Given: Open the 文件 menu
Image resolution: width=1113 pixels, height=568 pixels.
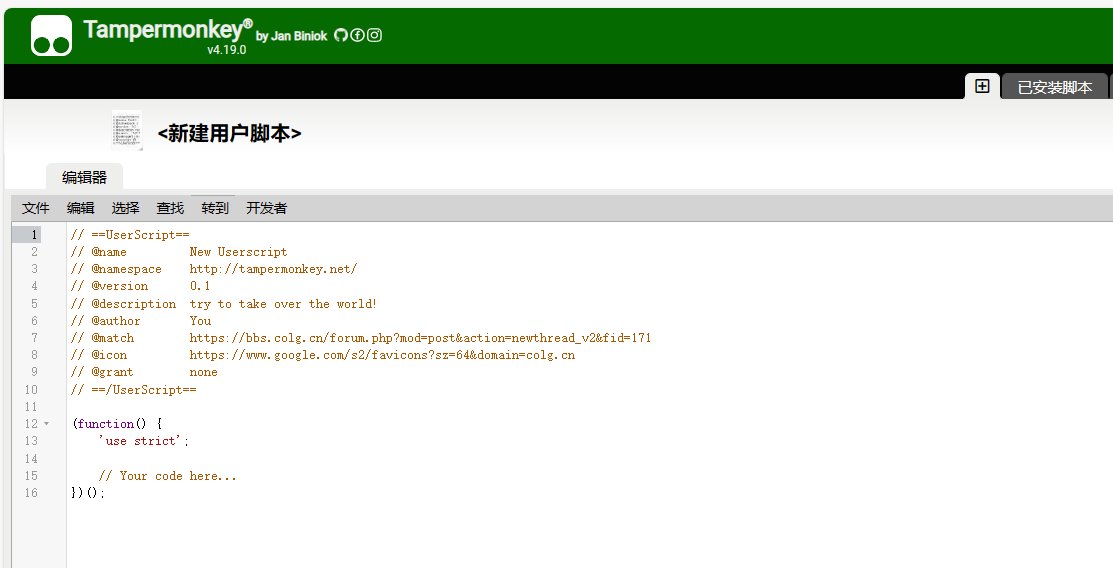Looking at the screenshot, I should pos(35,208).
